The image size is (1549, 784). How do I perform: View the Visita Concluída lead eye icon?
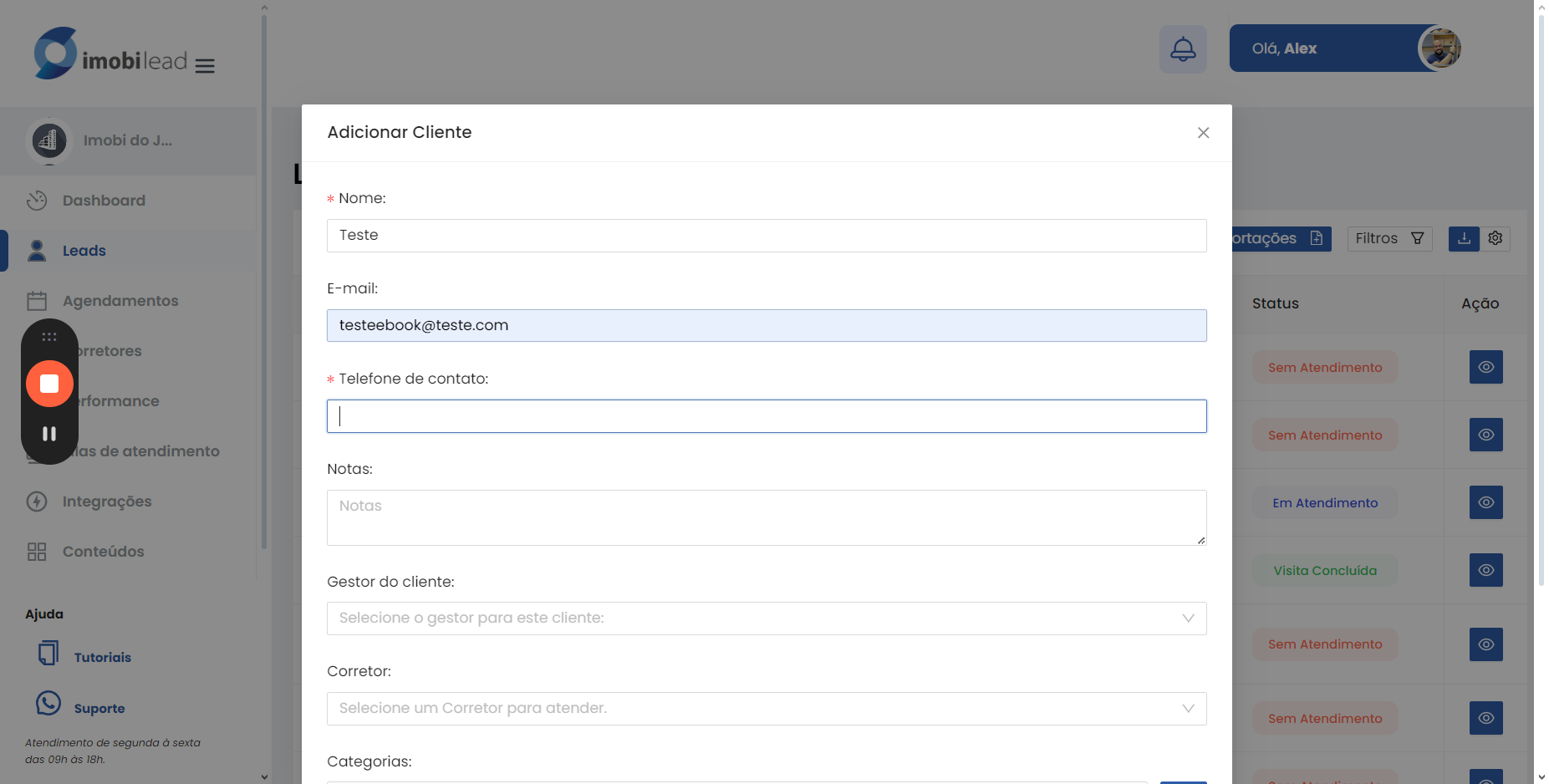click(x=1486, y=571)
